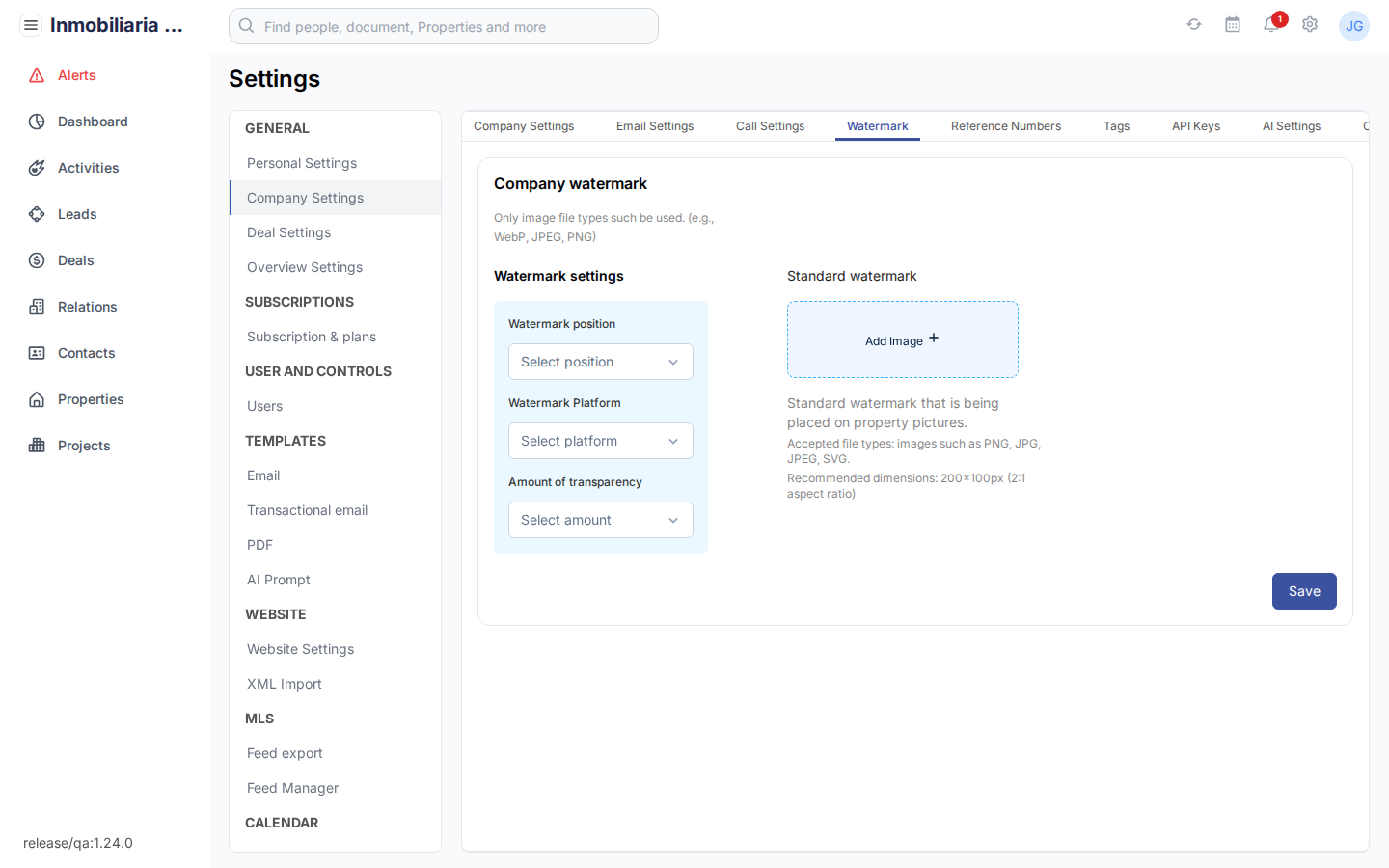
Task: Open the Projects icon in the sidebar
Action: (x=37, y=446)
